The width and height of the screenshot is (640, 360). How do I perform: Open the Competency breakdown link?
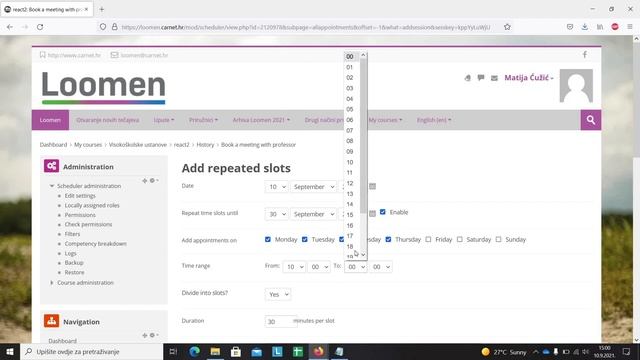(x=96, y=244)
